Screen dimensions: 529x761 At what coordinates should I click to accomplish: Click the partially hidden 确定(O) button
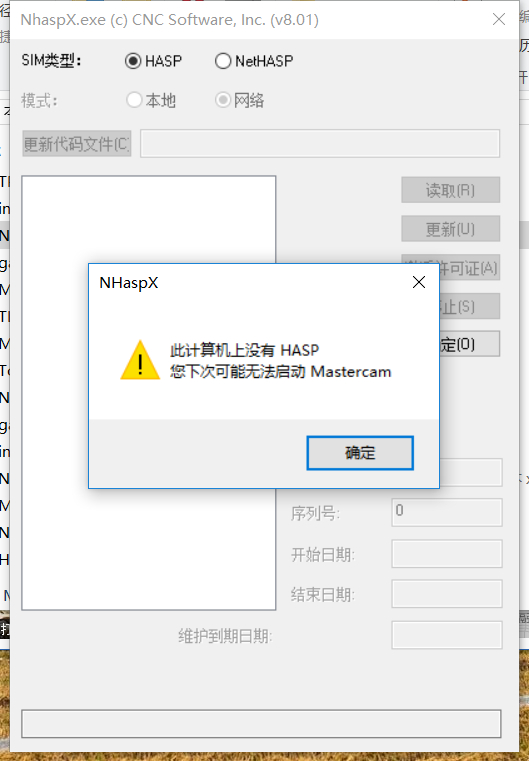469,344
